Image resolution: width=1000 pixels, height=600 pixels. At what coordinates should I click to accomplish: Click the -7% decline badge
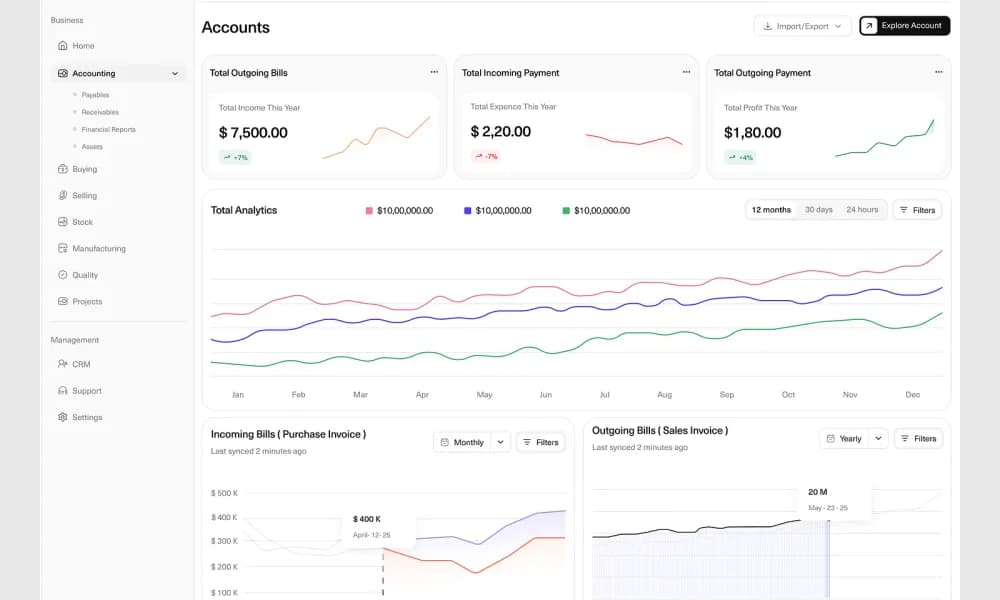pos(486,156)
